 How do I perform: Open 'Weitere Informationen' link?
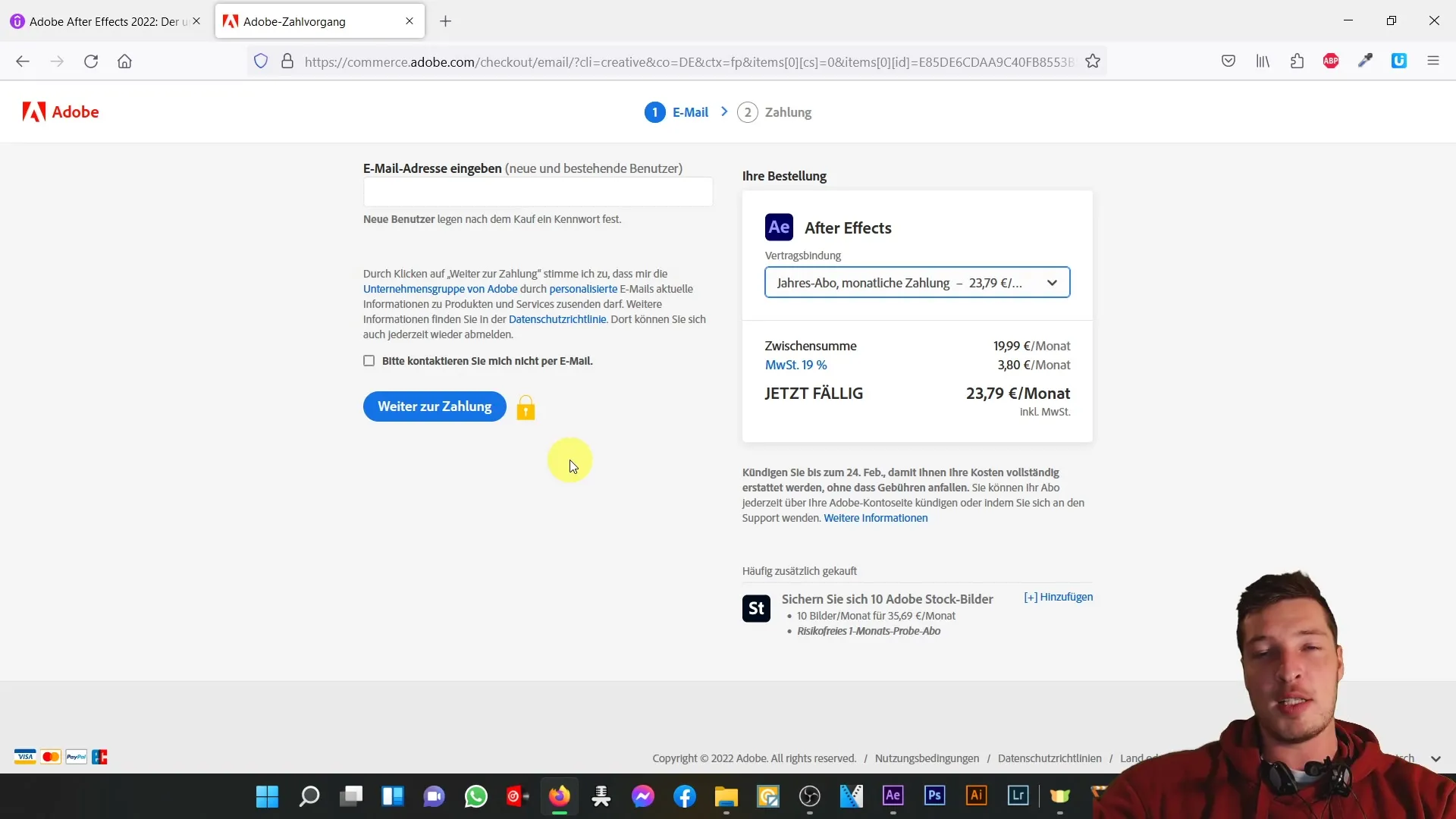tap(876, 518)
